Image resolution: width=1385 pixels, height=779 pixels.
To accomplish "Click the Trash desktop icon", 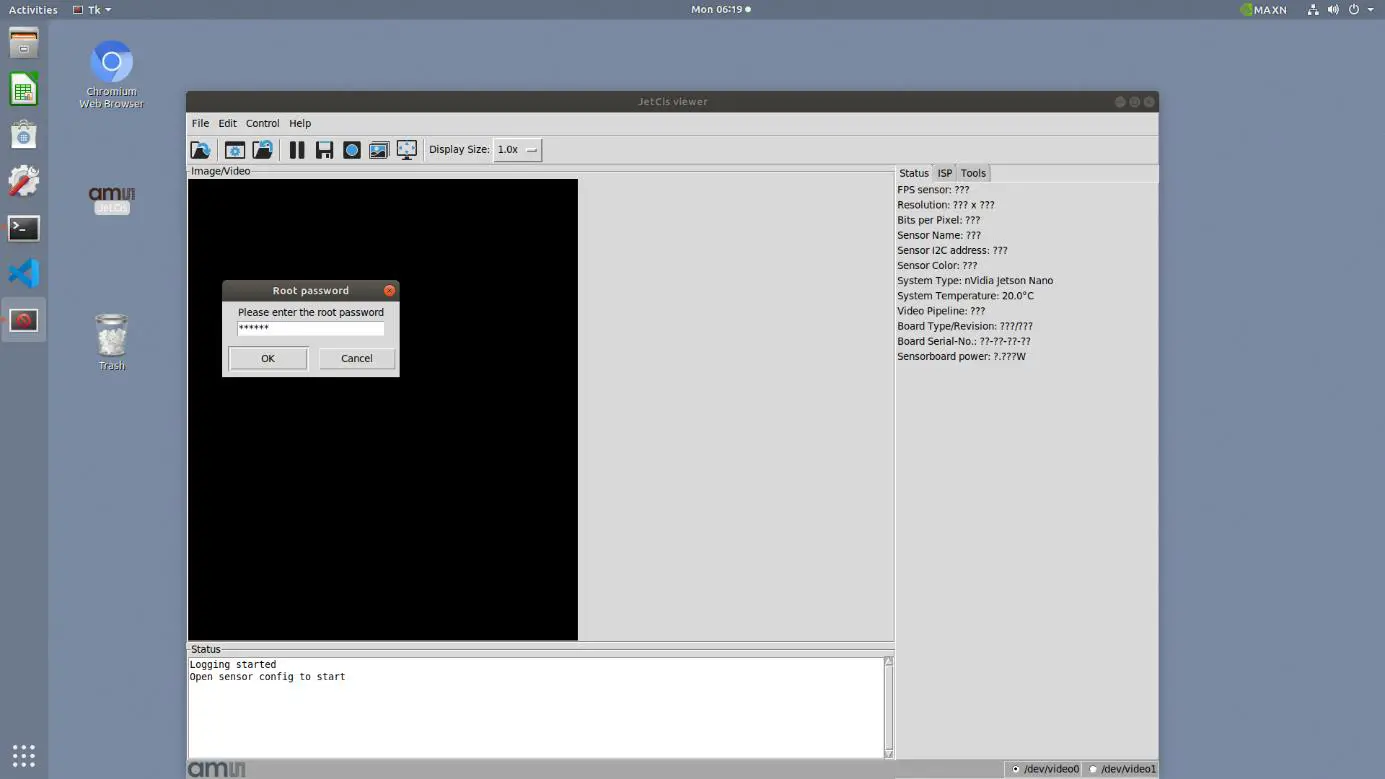I will click(112, 342).
